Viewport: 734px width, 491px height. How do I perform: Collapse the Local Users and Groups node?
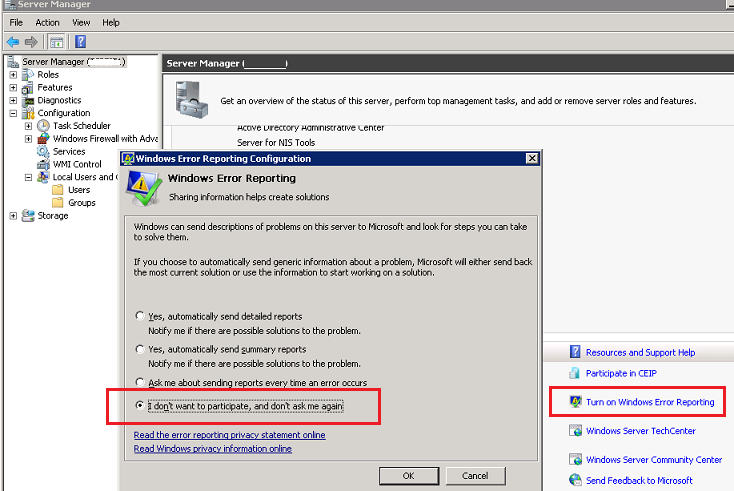tap(29, 177)
